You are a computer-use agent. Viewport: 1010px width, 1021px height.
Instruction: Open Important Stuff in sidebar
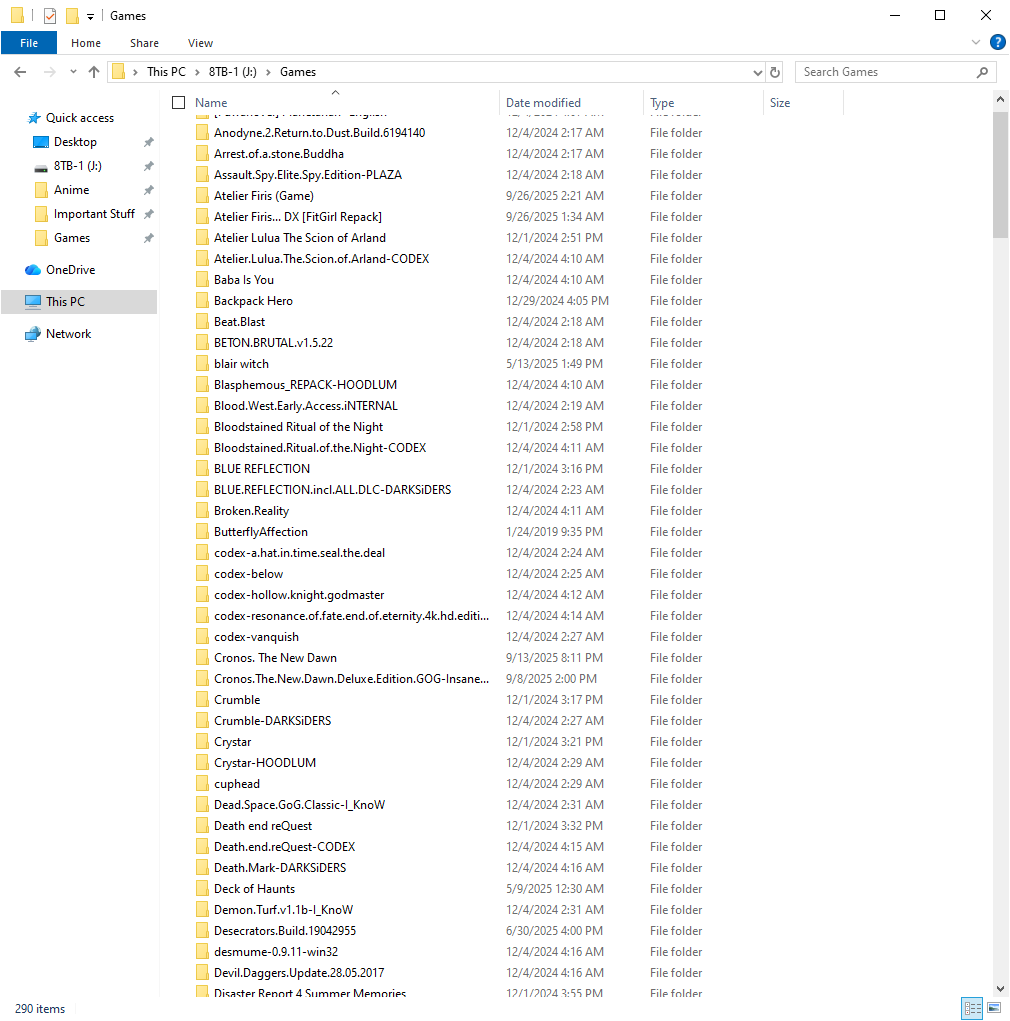94,214
